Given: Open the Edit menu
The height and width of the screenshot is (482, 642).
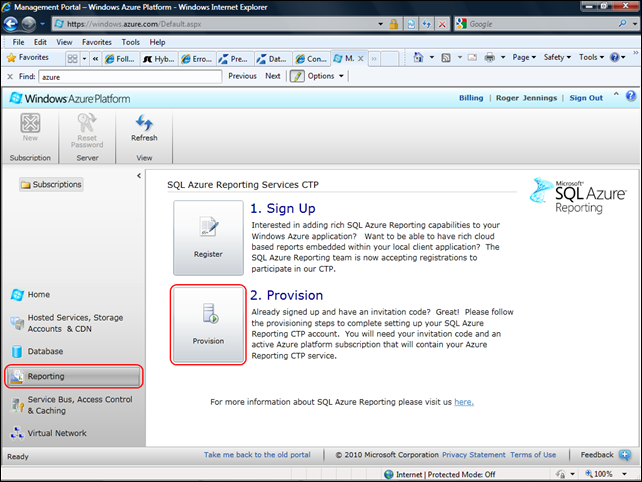Looking at the screenshot, I should tap(40, 42).
